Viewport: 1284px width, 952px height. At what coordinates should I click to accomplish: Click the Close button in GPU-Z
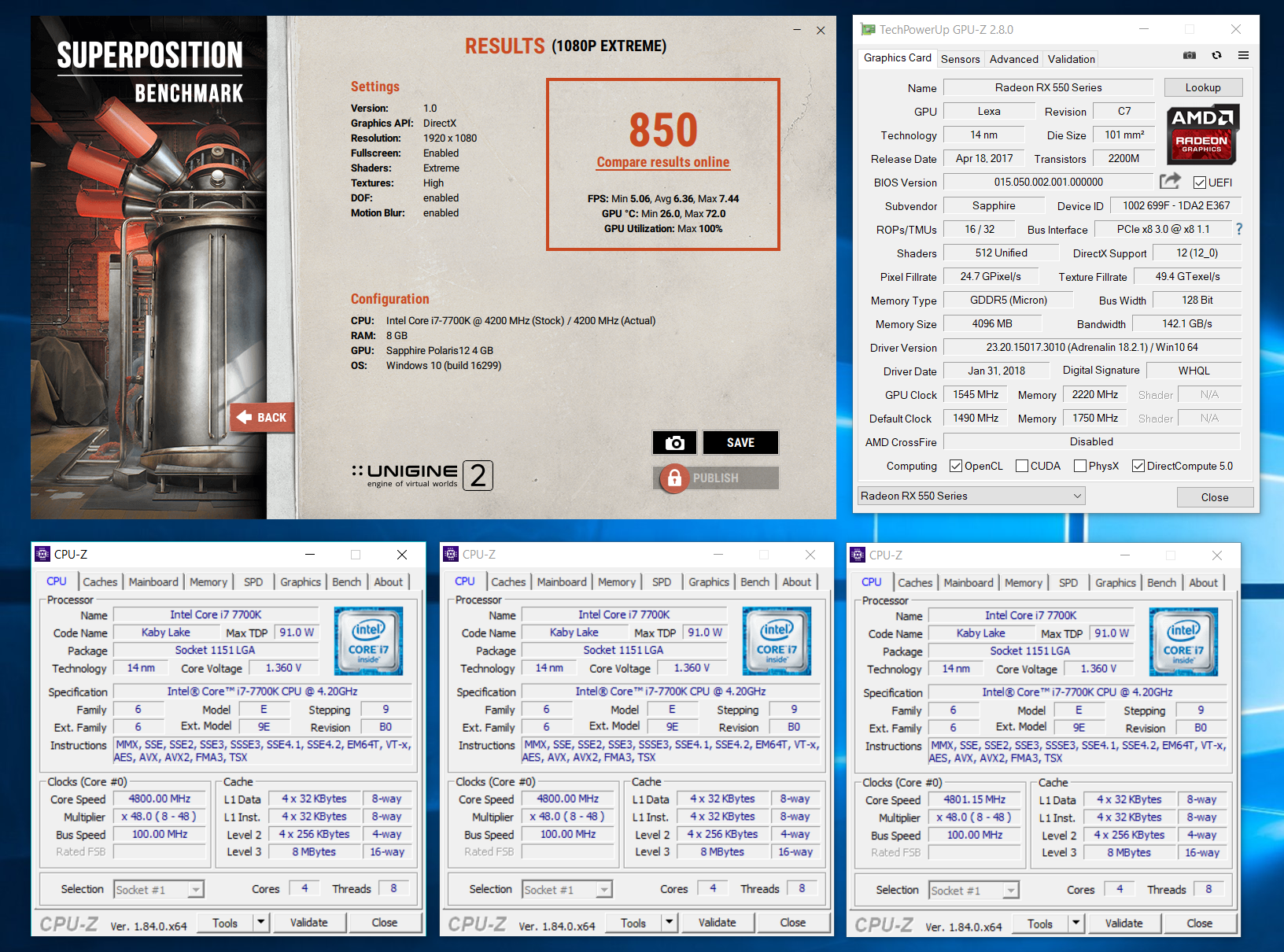(x=1215, y=497)
